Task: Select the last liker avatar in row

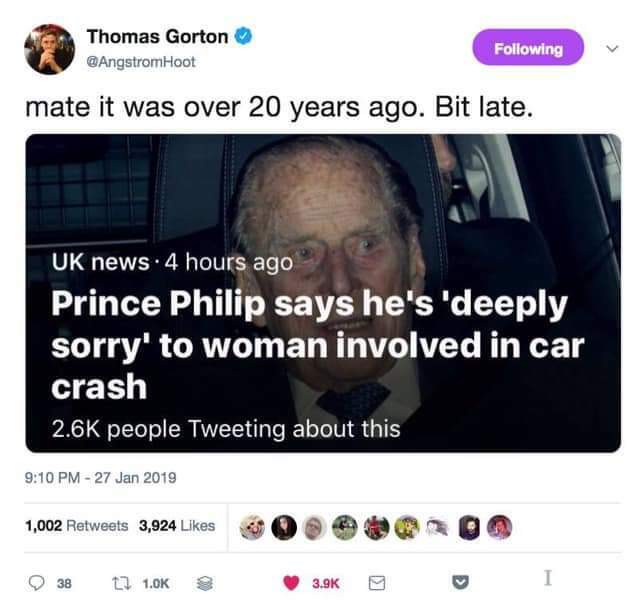Action: [500, 527]
